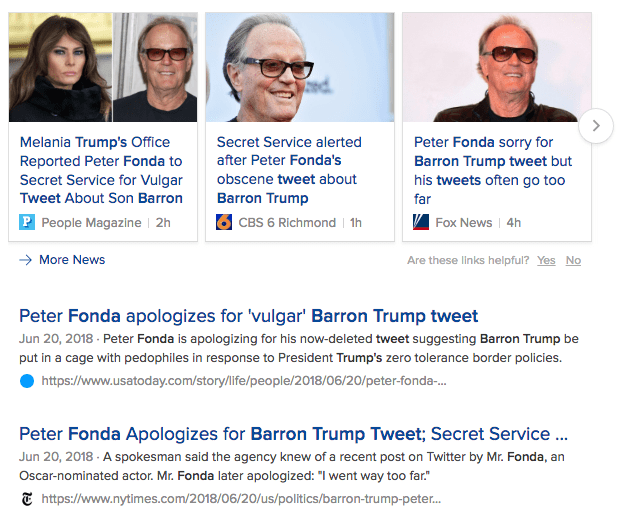622x530 pixels.
Task: Open Melania Trump's Office Secret Service headline
Action: [101, 170]
